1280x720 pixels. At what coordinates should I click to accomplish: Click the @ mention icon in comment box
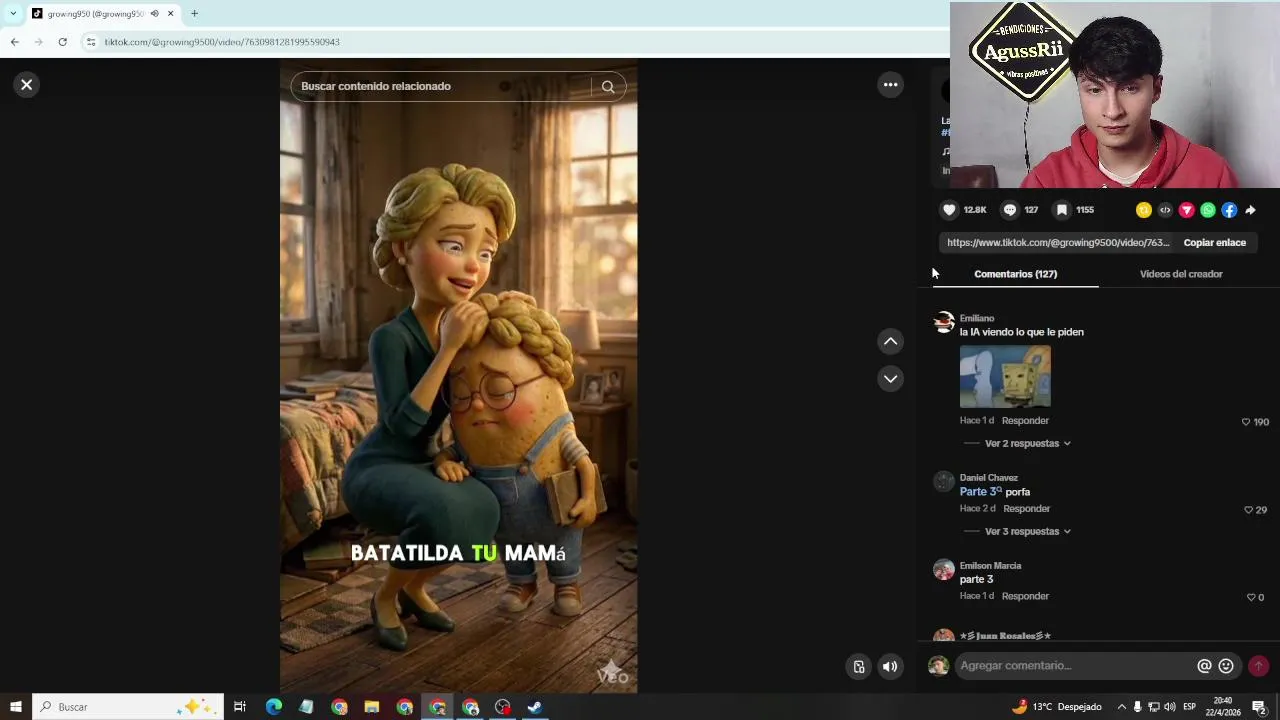[x=1204, y=666]
